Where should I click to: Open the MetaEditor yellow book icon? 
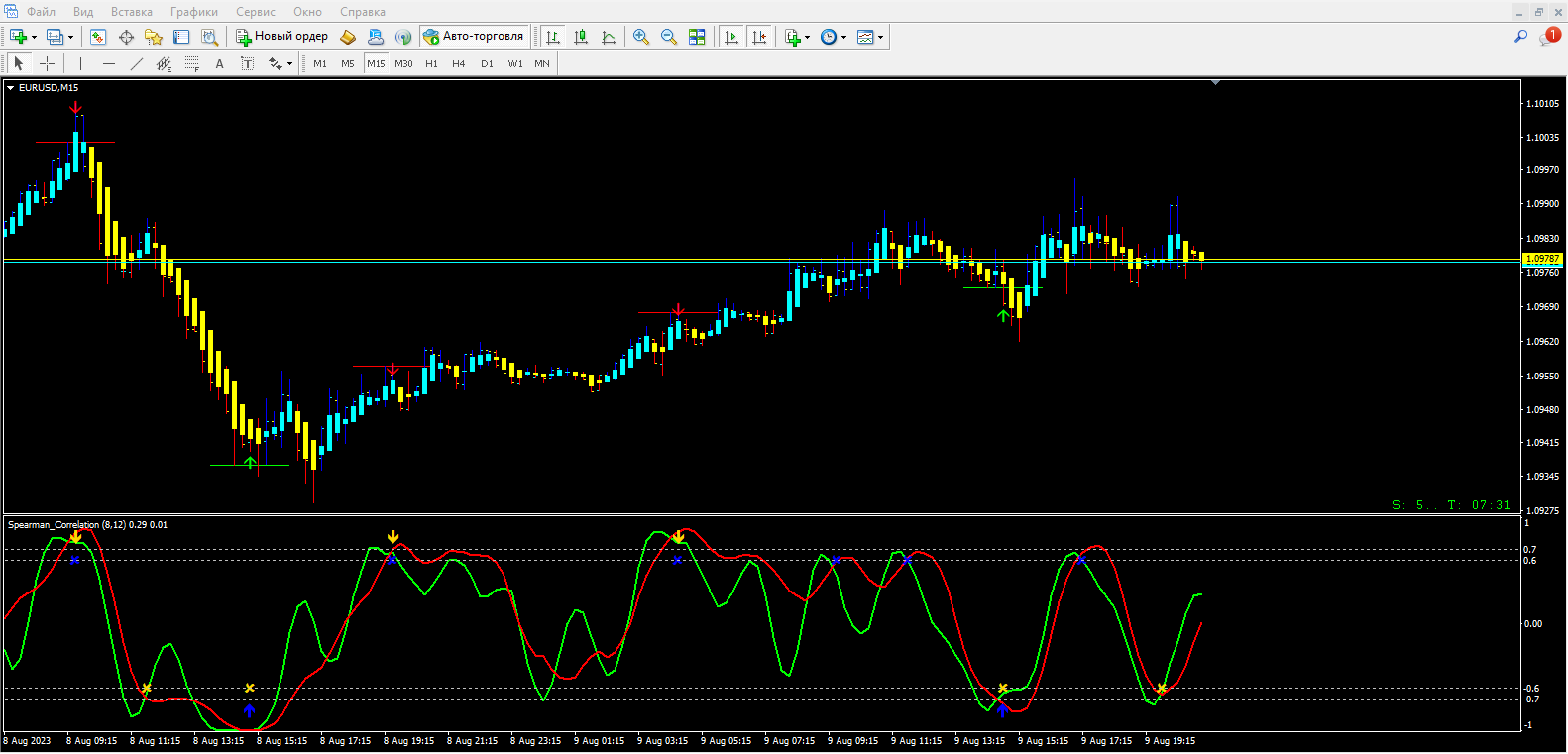click(348, 37)
